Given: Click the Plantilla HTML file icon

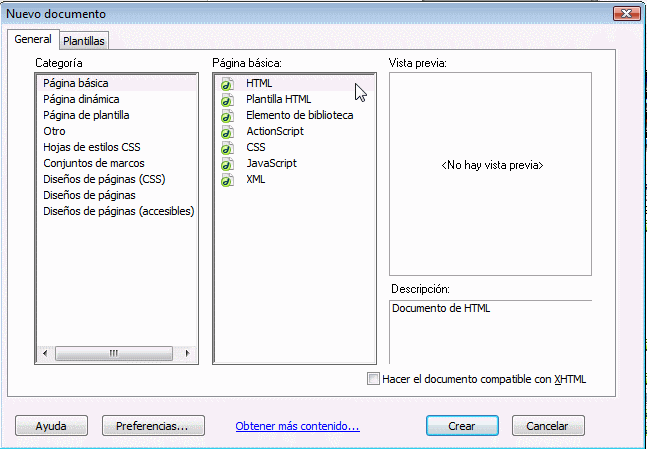Looking at the screenshot, I should (227, 100).
